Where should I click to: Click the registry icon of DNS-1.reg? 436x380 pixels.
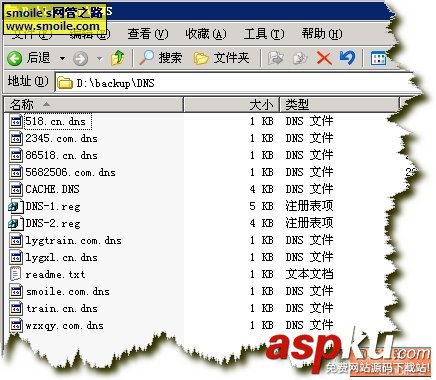point(16,206)
